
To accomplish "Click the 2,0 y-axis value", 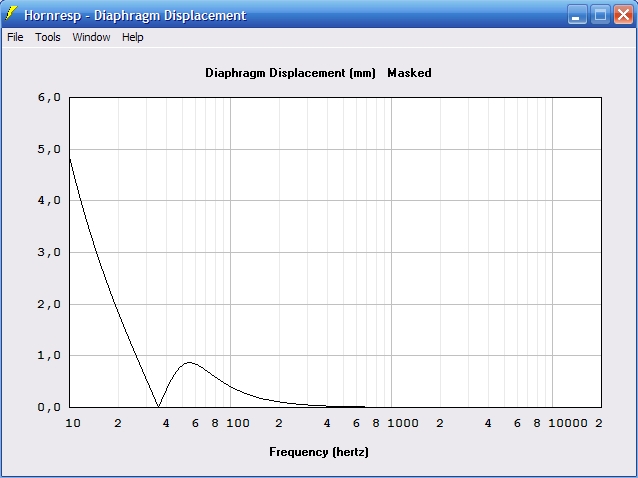I will [x=49, y=304].
